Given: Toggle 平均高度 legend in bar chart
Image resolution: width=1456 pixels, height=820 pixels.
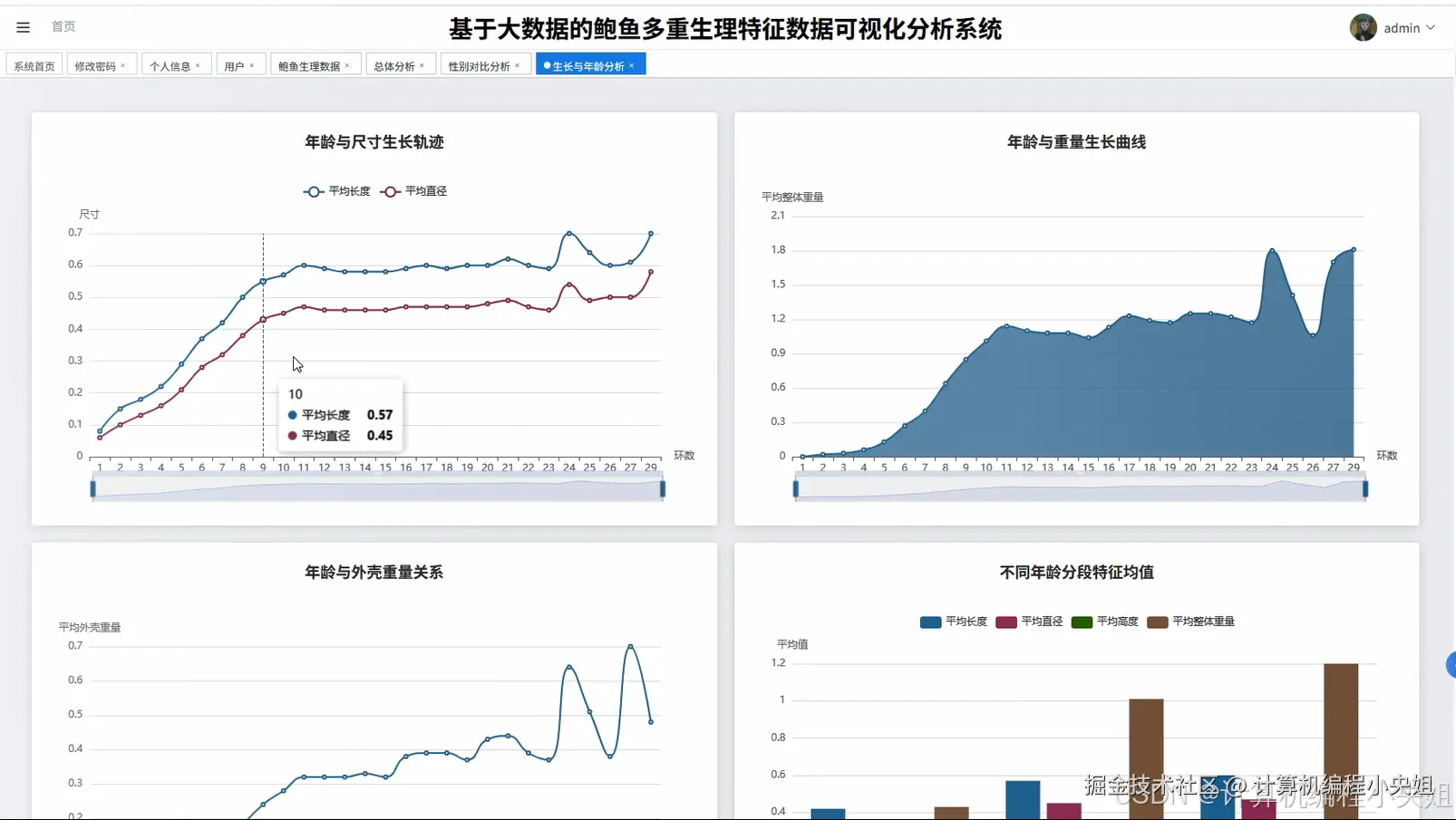Looking at the screenshot, I should [x=1104, y=622].
